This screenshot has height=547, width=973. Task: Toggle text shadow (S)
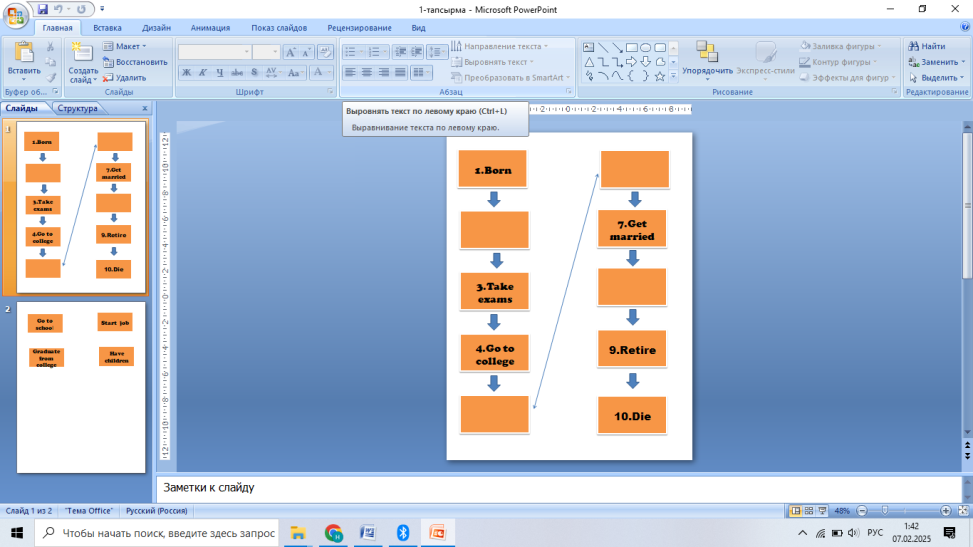tap(254, 72)
